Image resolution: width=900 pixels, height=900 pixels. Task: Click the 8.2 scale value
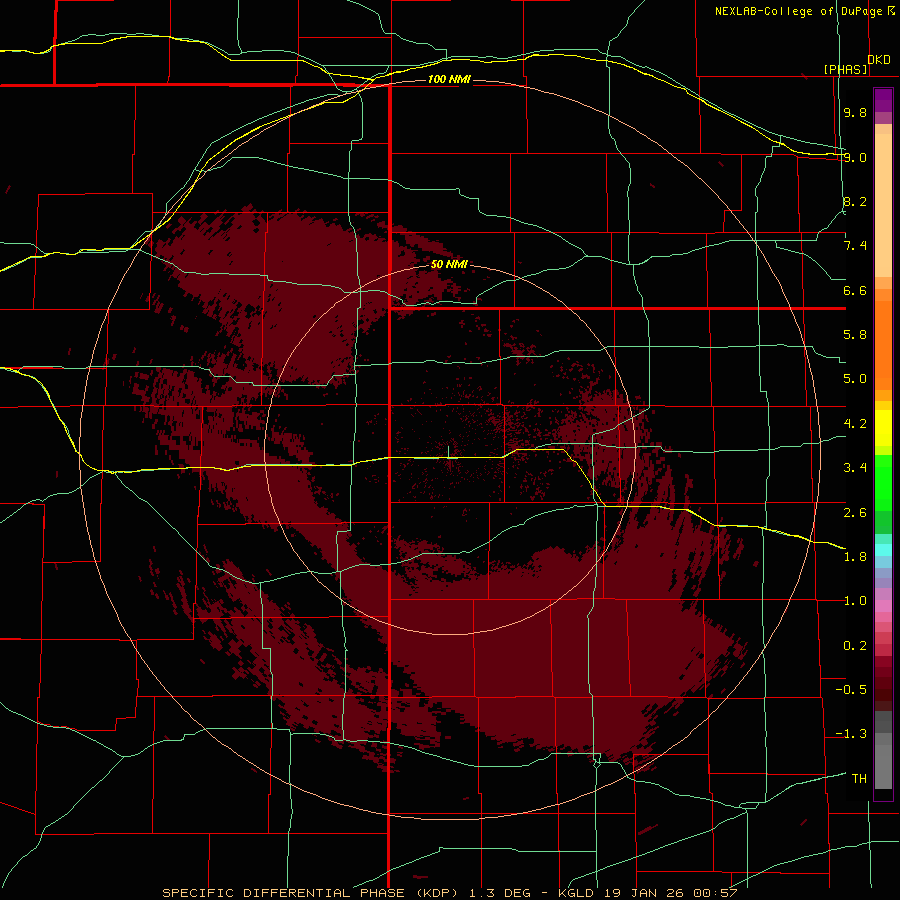[855, 201]
